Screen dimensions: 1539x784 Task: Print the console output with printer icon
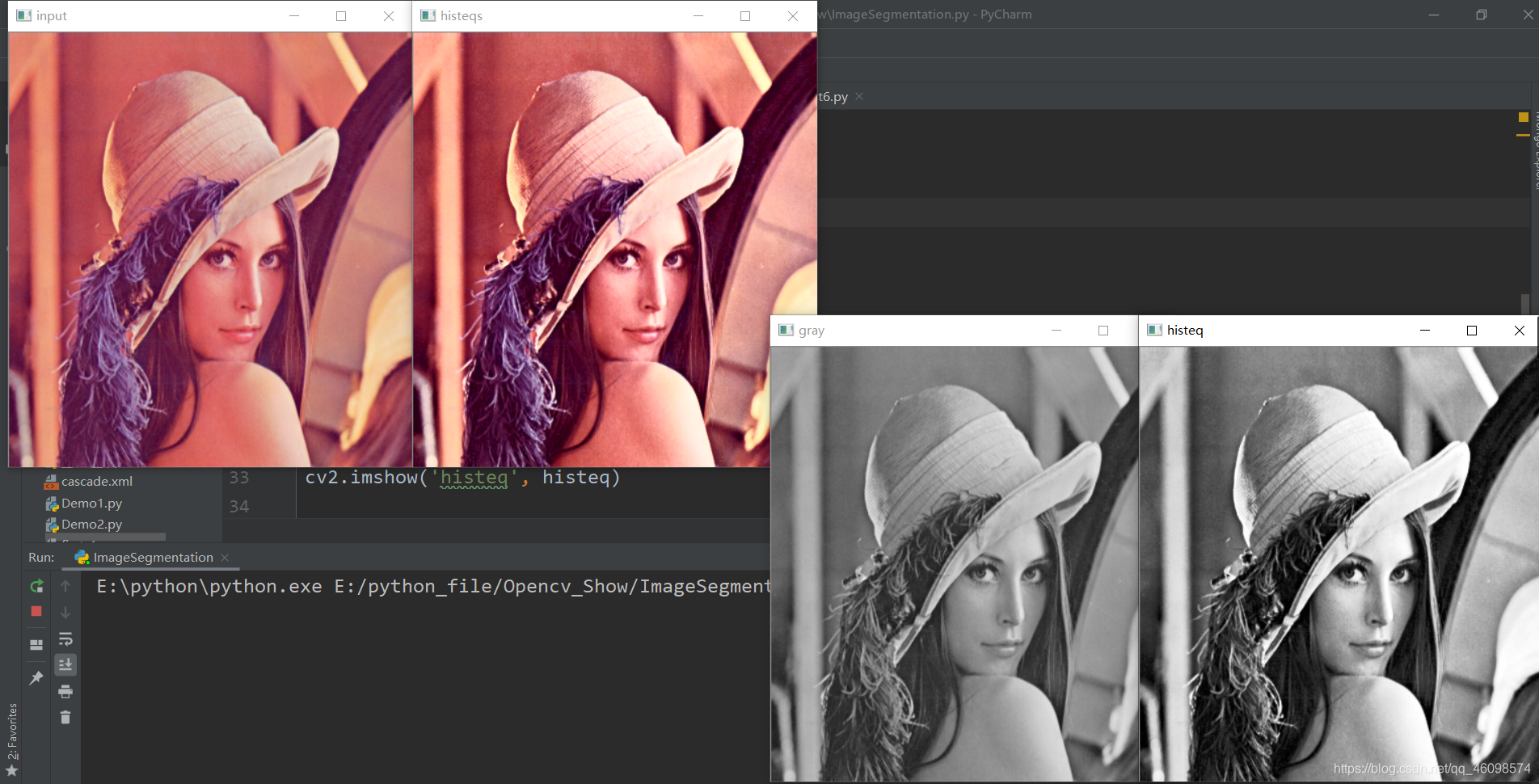coord(65,691)
